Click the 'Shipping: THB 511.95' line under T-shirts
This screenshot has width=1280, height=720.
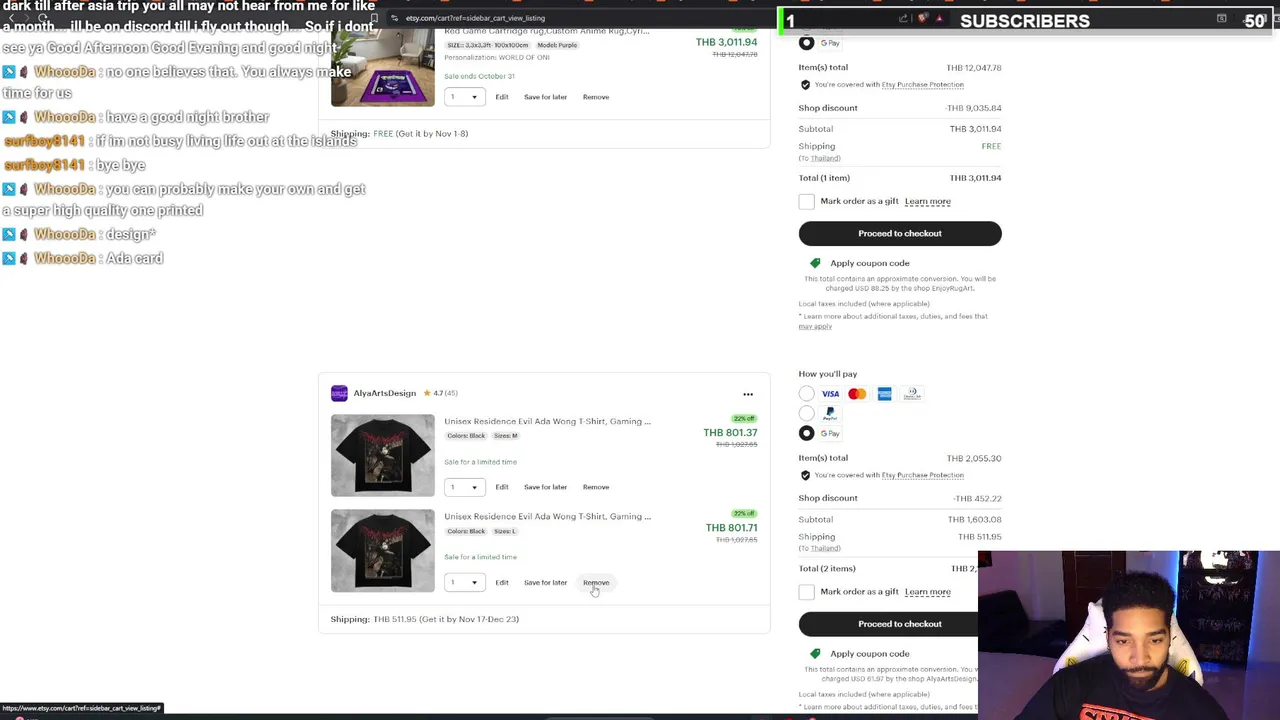click(425, 619)
